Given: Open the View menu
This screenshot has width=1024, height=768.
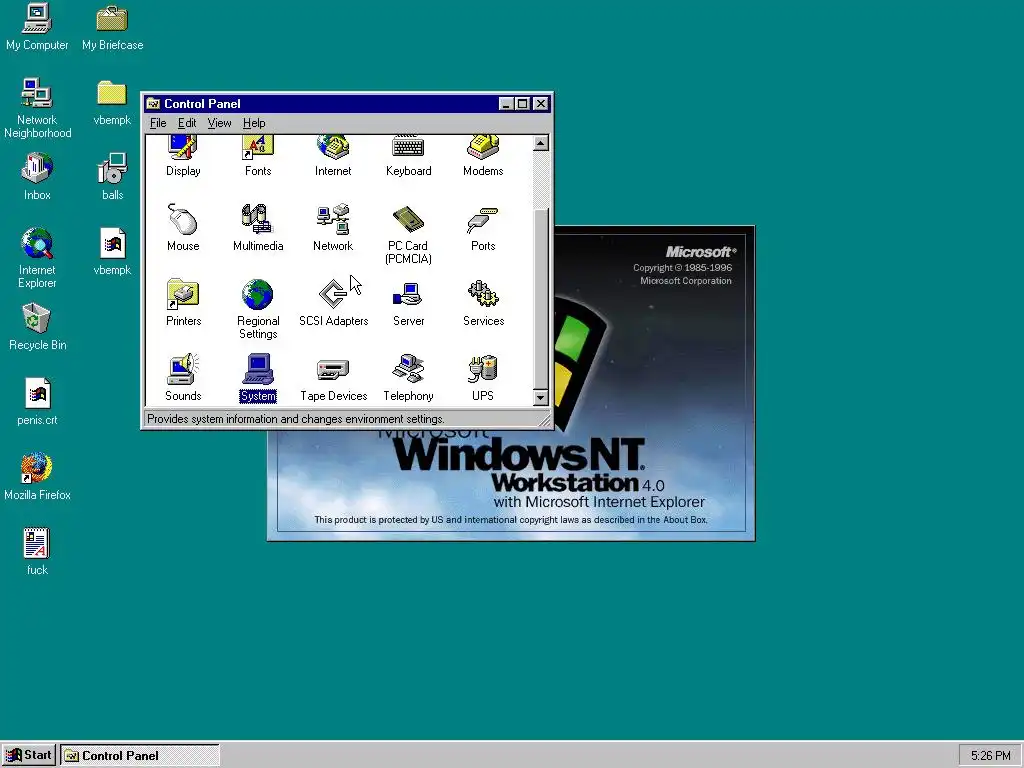Looking at the screenshot, I should 219,123.
